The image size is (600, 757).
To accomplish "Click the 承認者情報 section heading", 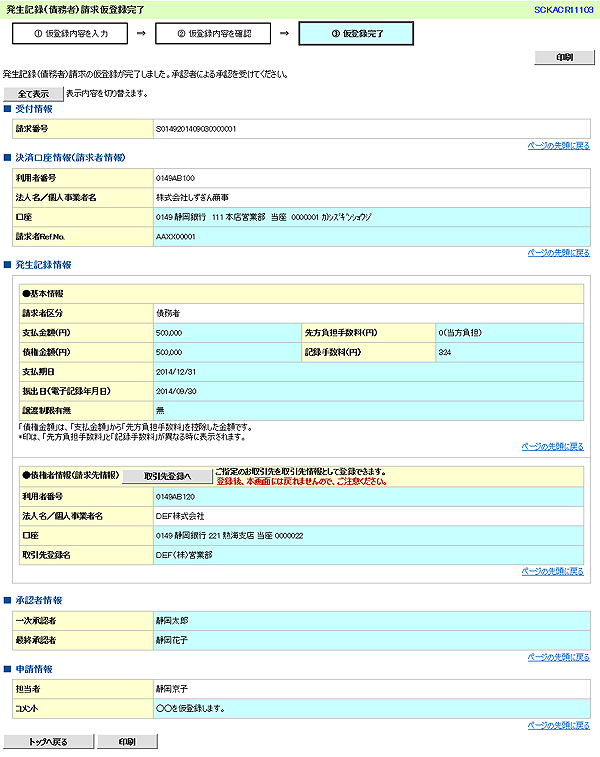I will click(x=39, y=601).
